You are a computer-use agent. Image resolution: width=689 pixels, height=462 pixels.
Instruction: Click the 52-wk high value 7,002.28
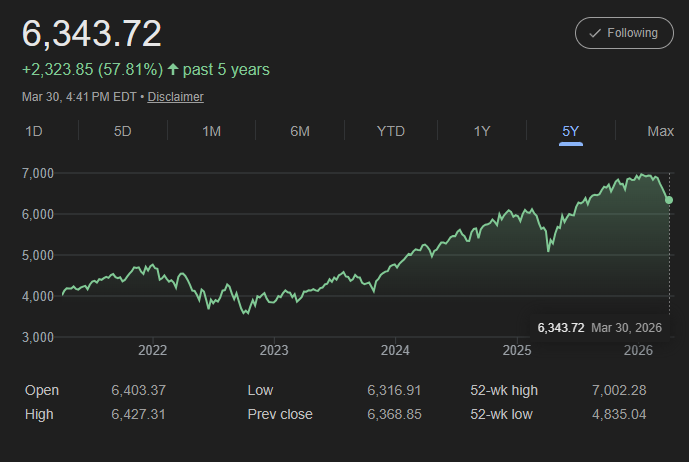(x=624, y=390)
